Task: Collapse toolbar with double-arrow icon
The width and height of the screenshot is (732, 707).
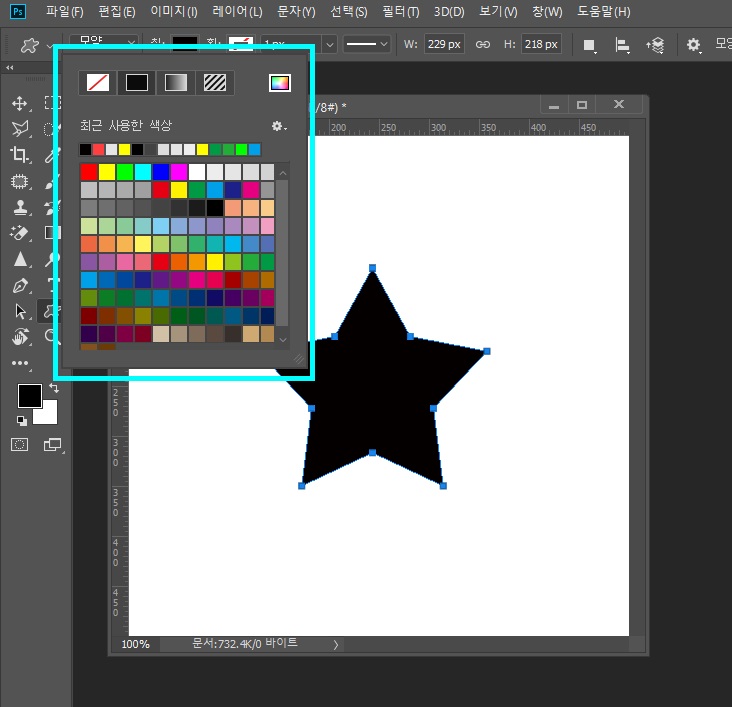Action: tap(9, 68)
